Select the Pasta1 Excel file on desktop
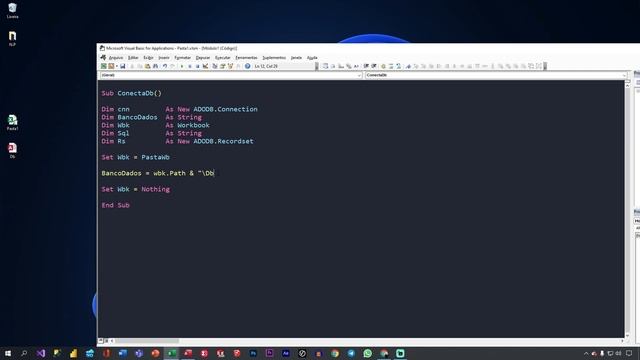The image size is (640, 360). point(12,122)
